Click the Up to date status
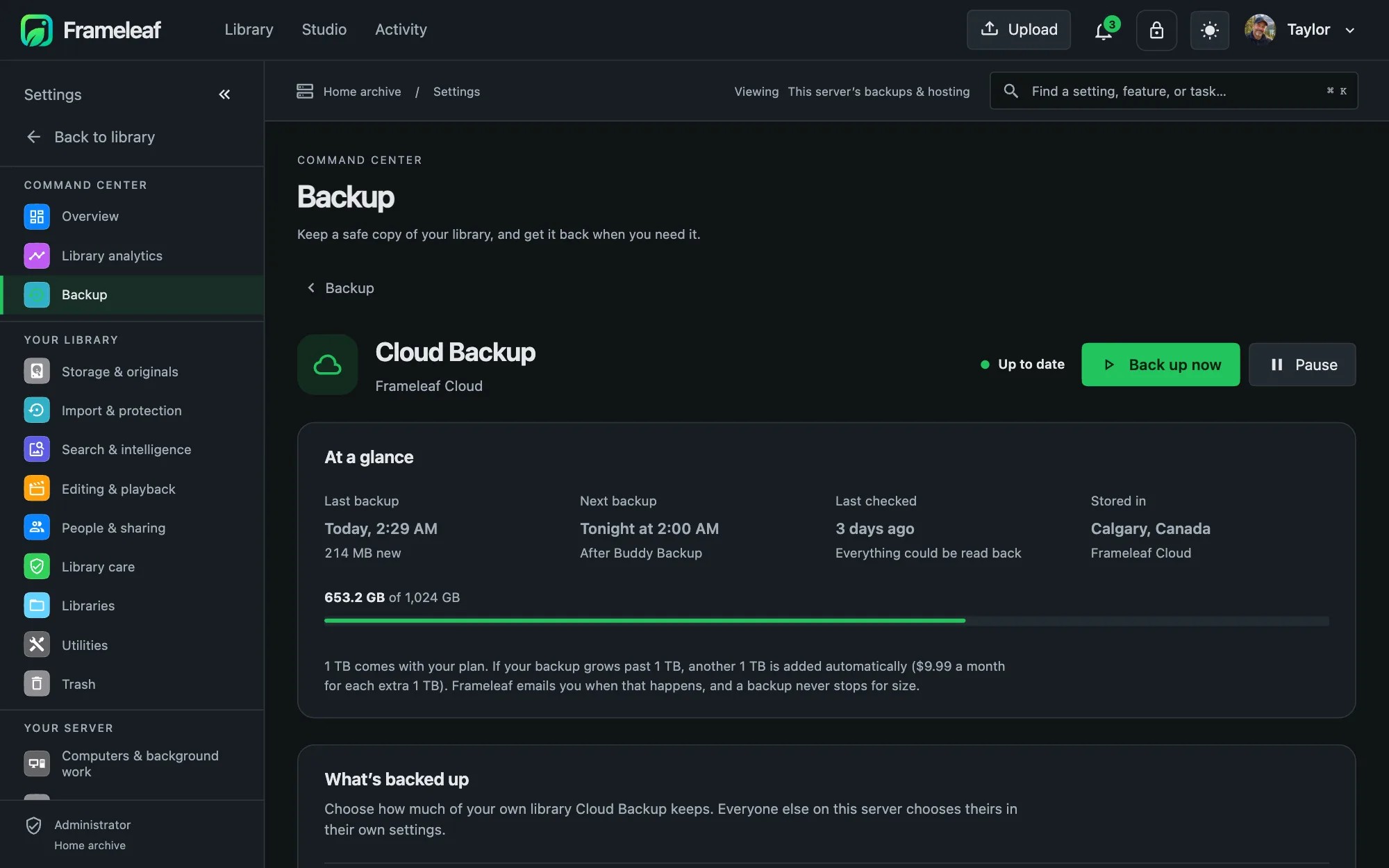 1022,365
